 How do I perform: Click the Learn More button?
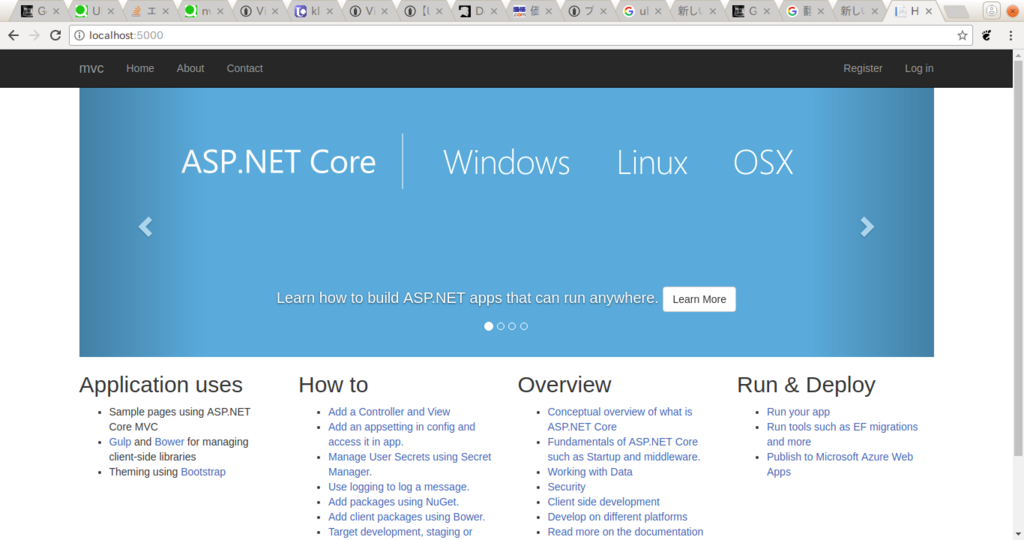[x=699, y=299]
